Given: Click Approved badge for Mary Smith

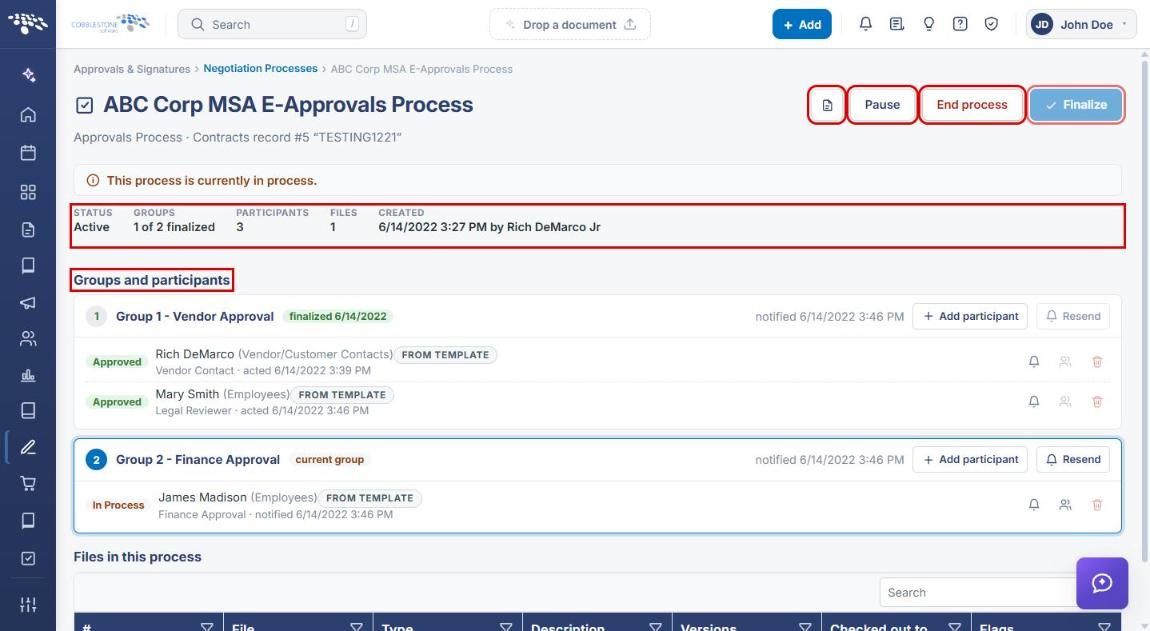Looking at the screenshot, I should (117, 401).
